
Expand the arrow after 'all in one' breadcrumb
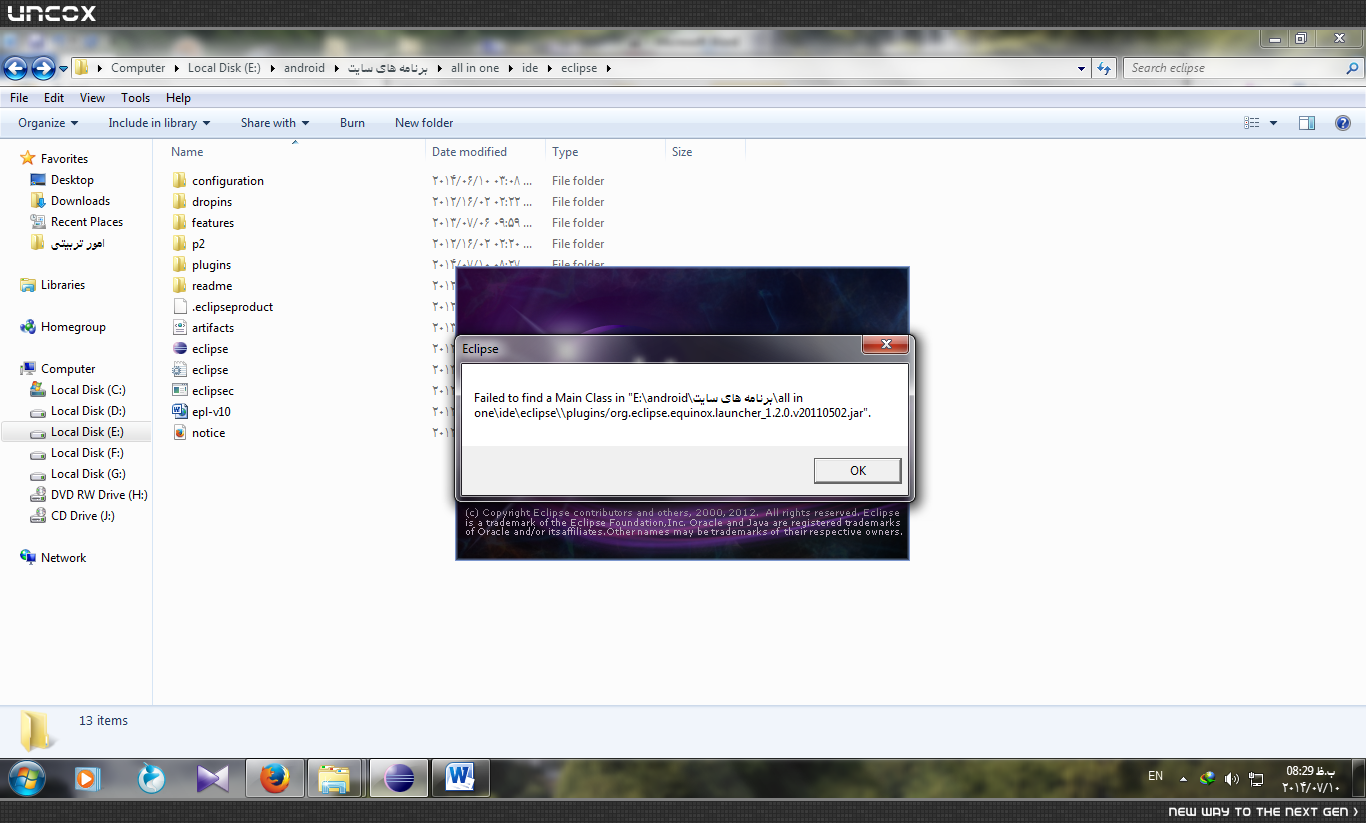coord(511,68)
